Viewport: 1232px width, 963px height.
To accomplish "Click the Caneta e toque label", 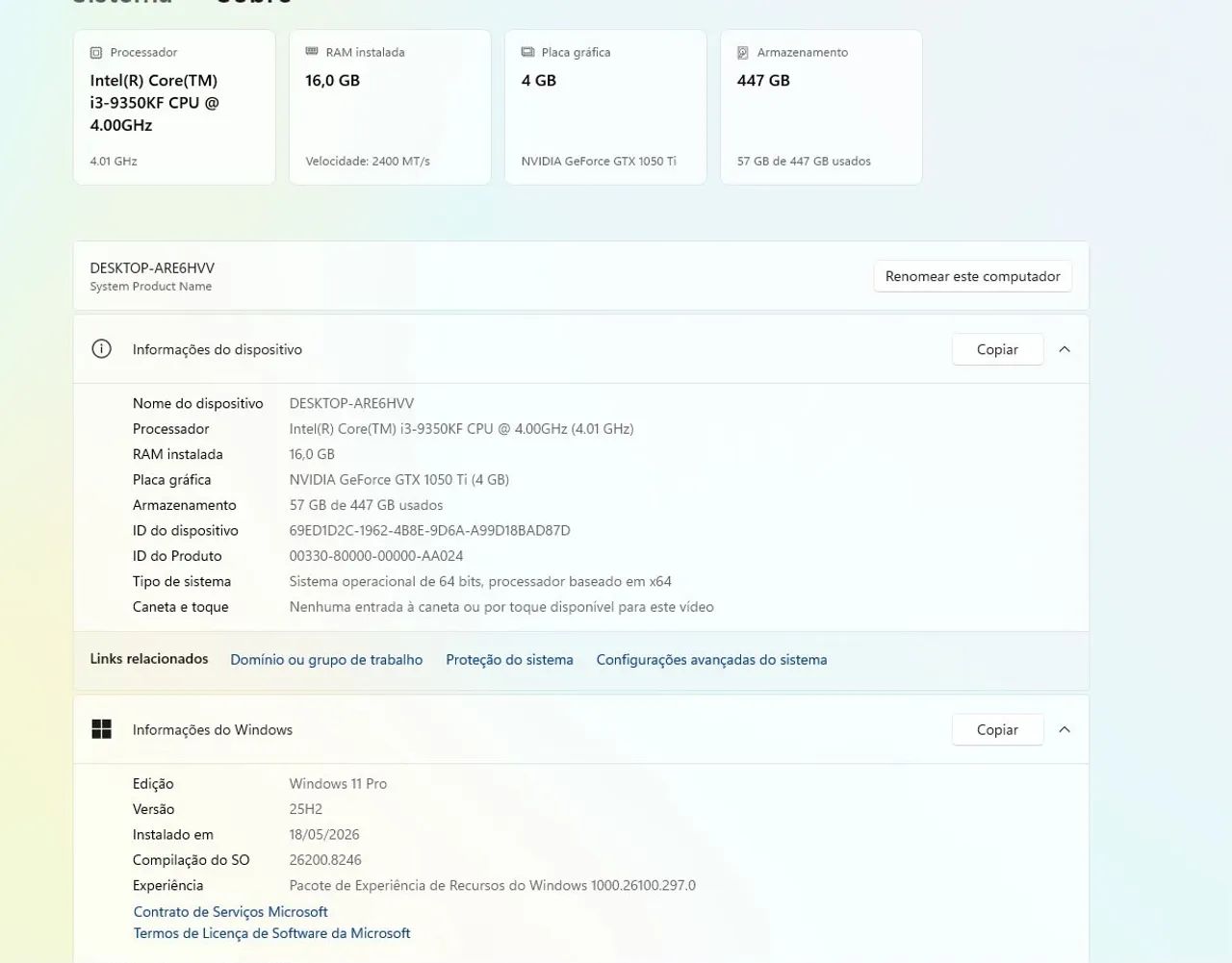I will (x=181, y=607).
